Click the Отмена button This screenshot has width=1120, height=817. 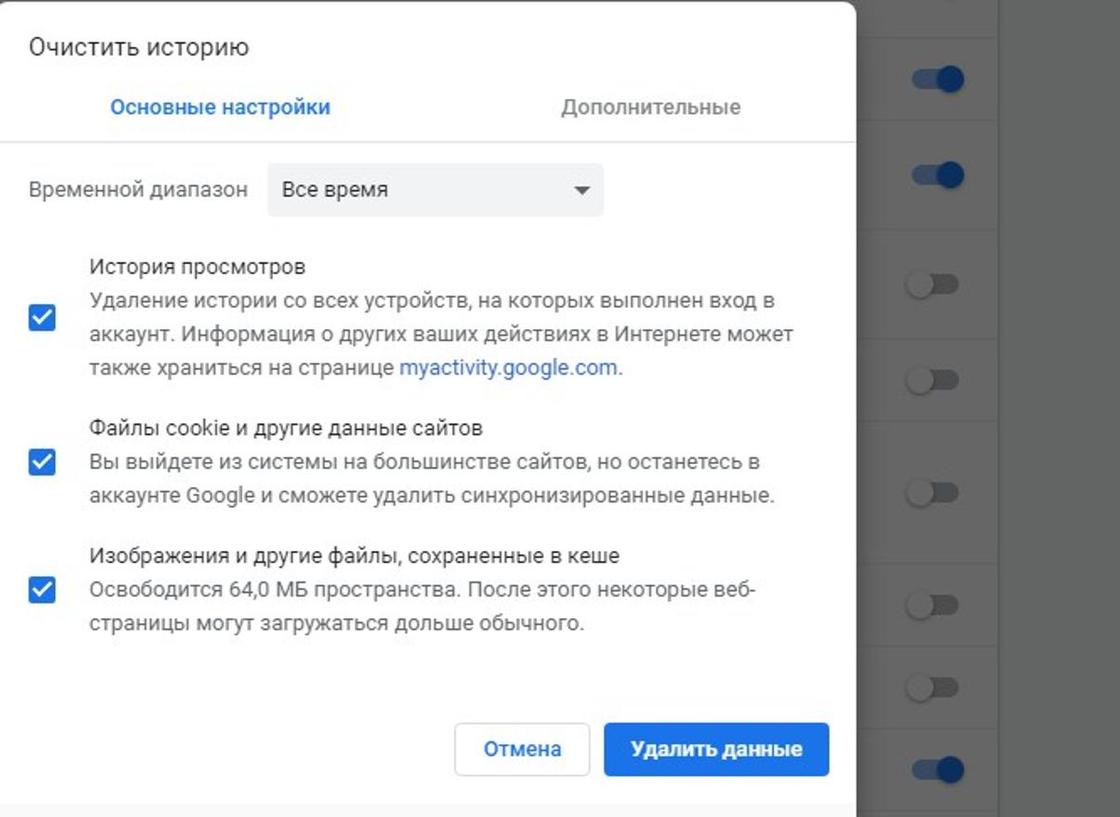tap(522, 749)
